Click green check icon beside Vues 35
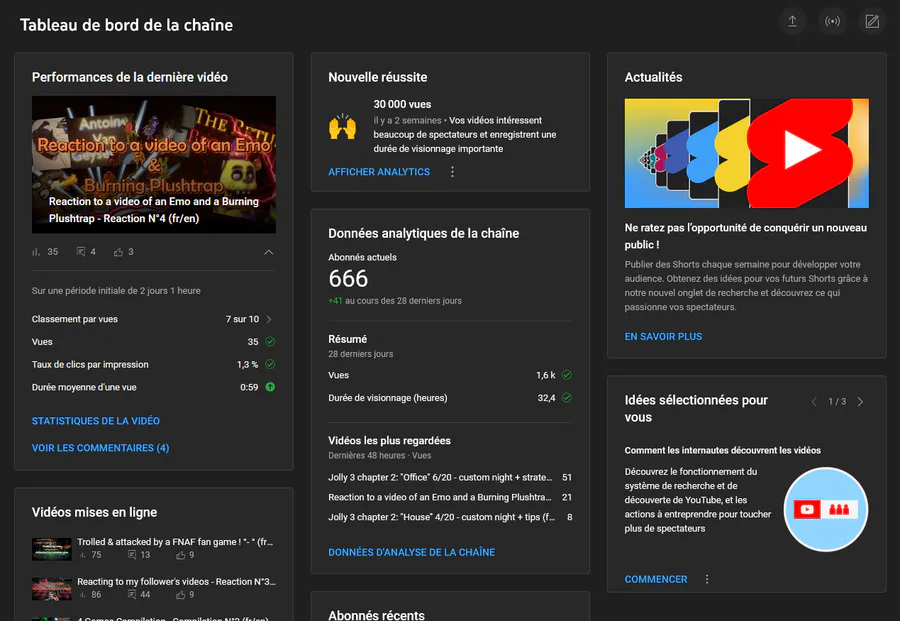The image size is (900, 621). pos(270,341)
